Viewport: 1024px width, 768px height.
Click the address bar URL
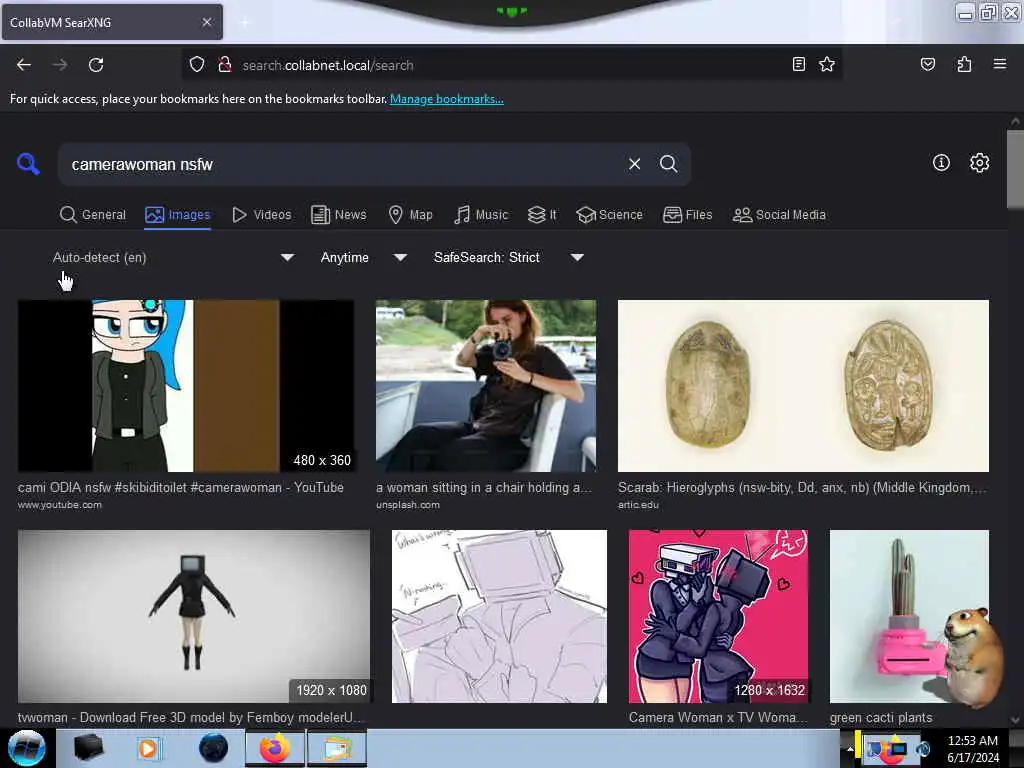click(x=328, y=65)
